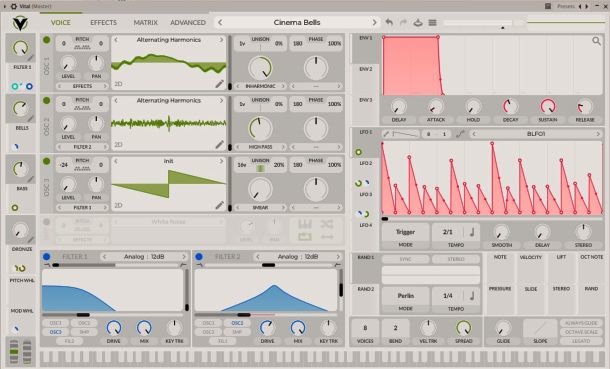Viewport: 610px width, 369px height.
Task: Next LFO shape arrow beside BLFO1
Action: tap(598, 134)
